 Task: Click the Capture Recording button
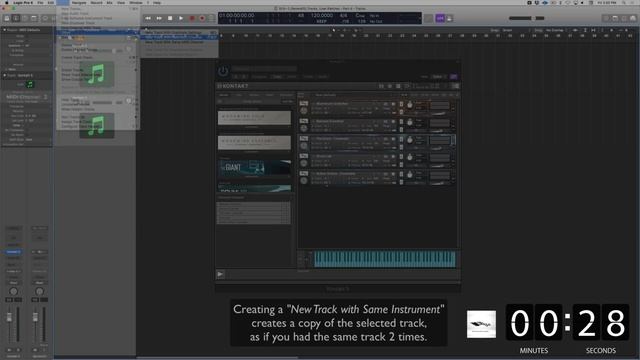[x=202, y=18]
